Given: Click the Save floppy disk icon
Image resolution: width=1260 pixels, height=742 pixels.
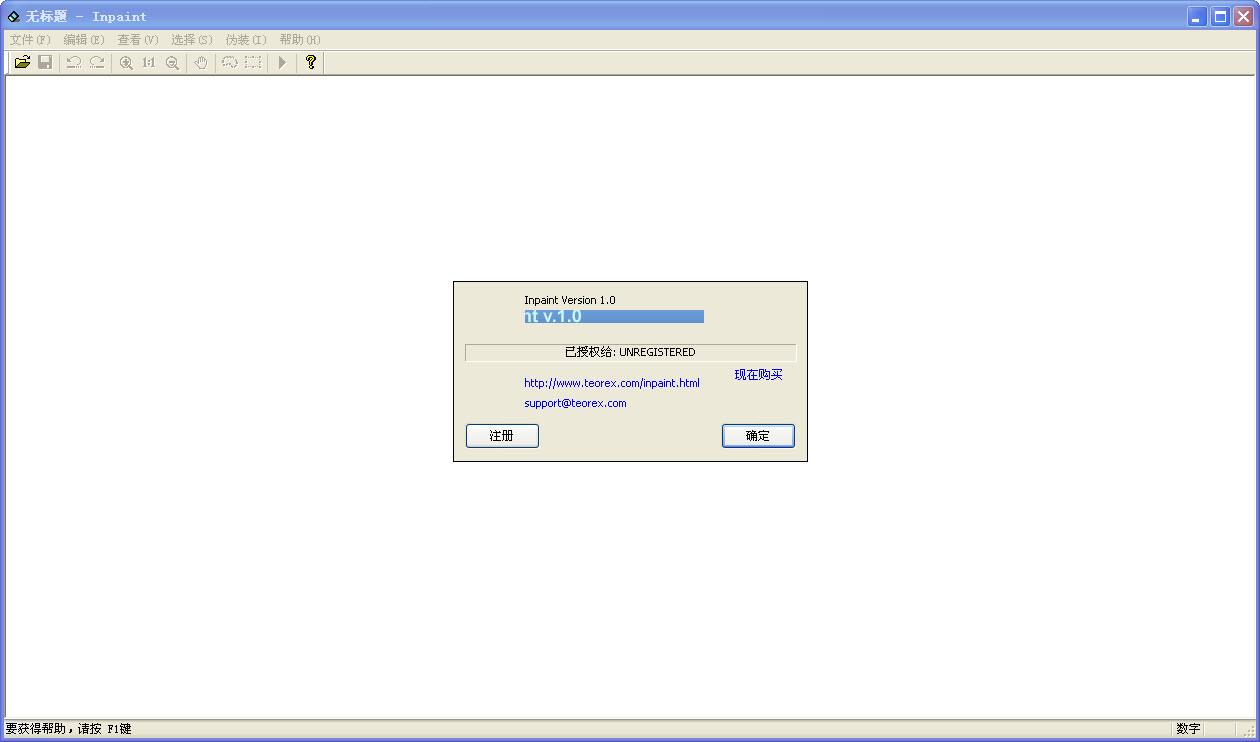Looking at the screenshot, I should [x=45, y=62].
